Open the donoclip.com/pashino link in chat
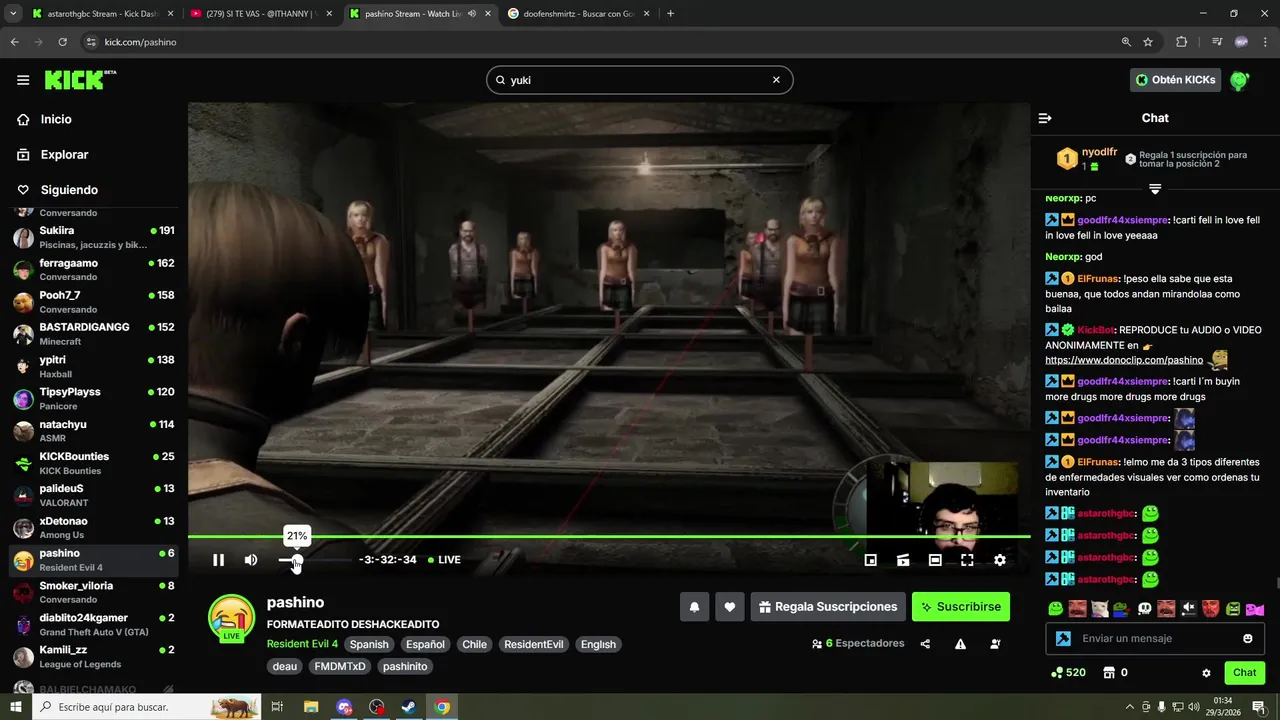Viewport: 1280px width, 720px height. 1124,360
